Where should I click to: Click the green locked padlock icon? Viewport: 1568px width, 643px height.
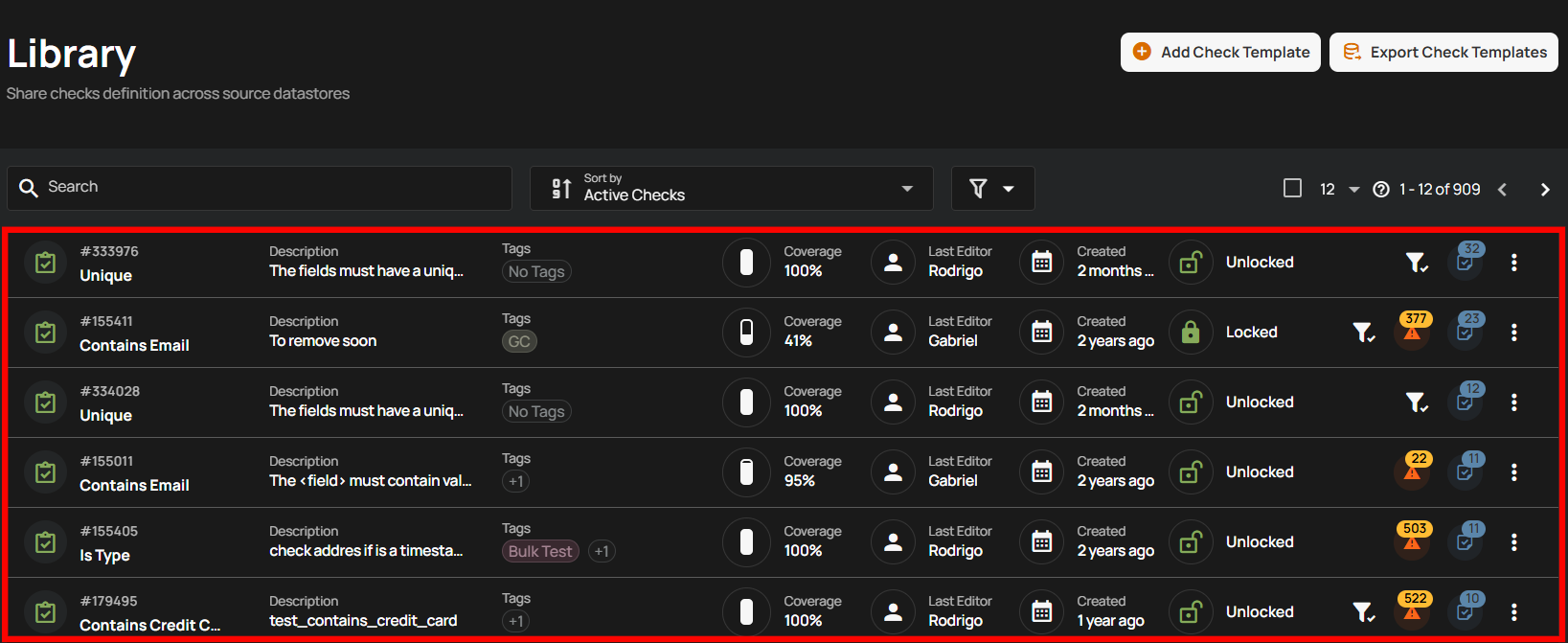tap(1190, 333)
